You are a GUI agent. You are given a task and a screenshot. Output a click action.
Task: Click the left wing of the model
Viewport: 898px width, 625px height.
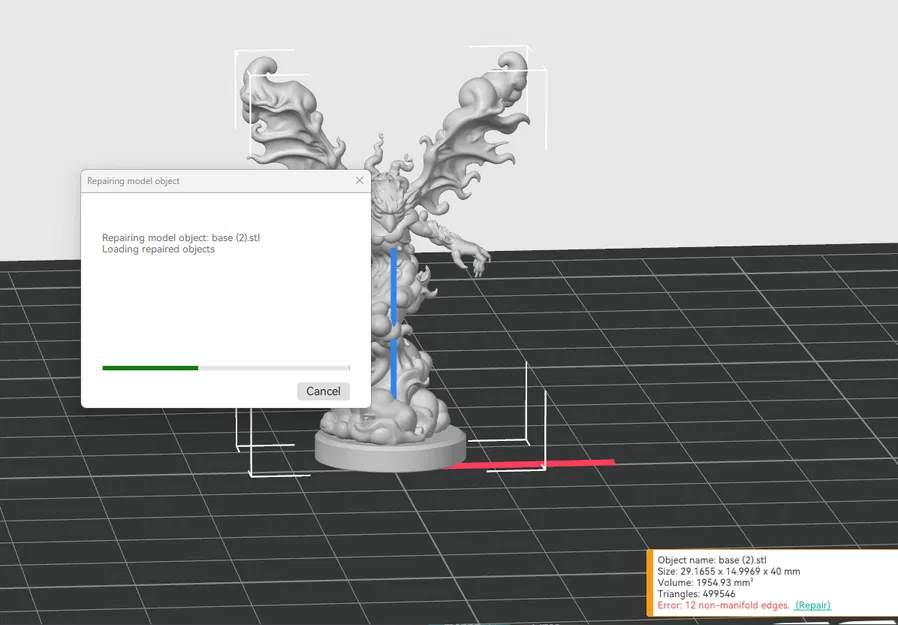point(280,100)
